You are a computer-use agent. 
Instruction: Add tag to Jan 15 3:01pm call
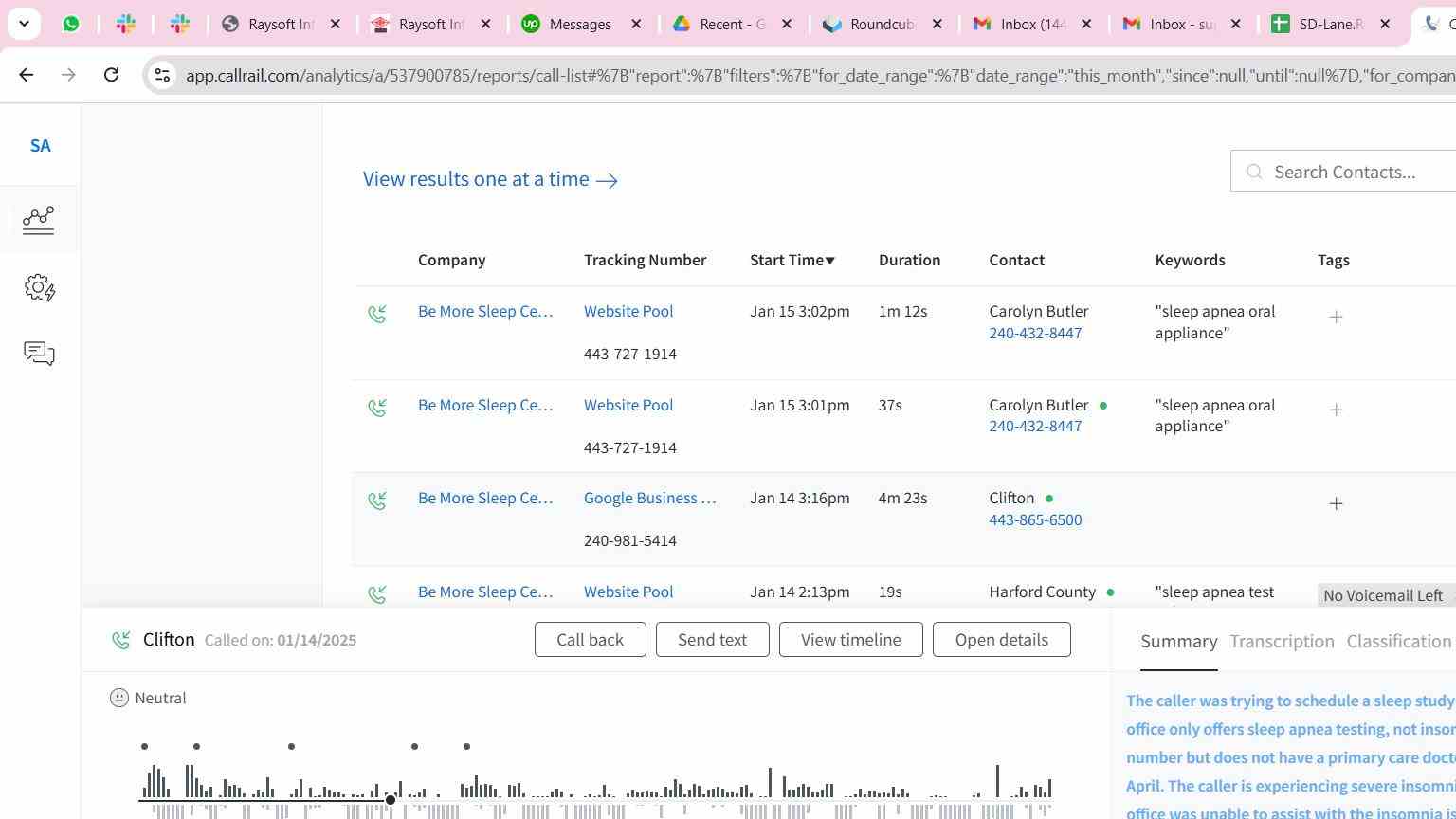pos(1336,409)
